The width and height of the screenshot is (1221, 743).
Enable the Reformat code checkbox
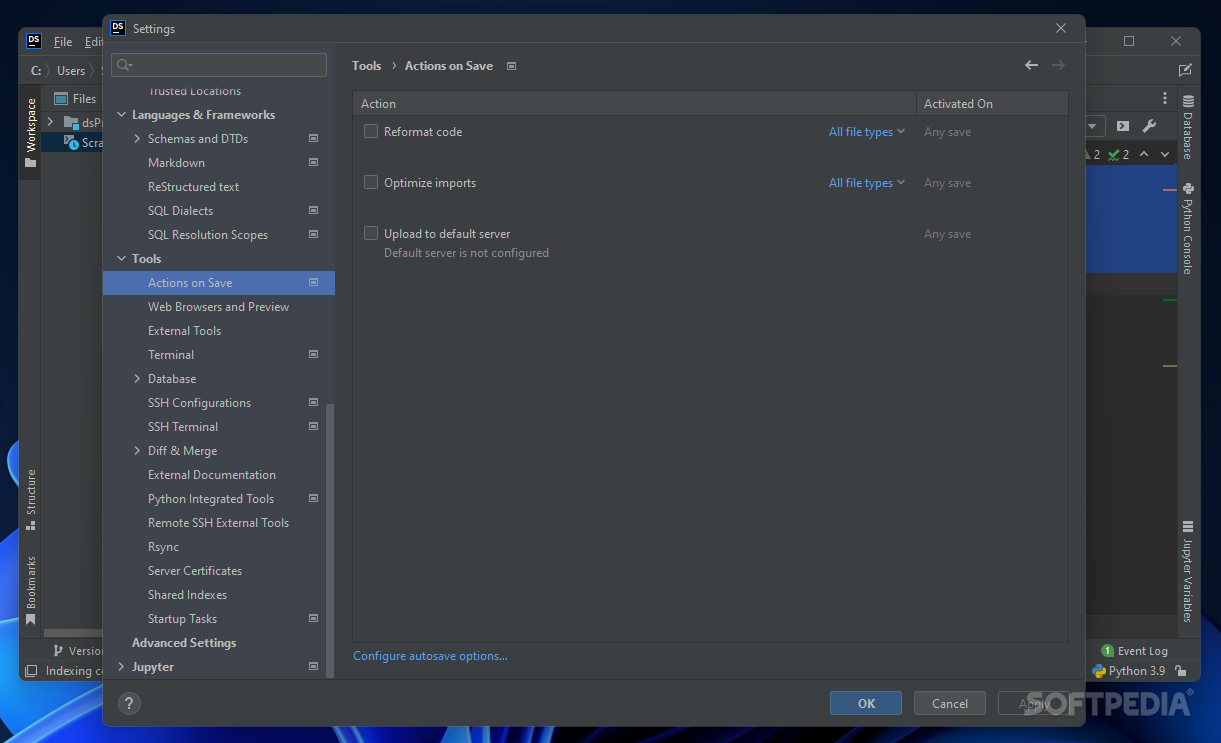(x=371, y=131)
